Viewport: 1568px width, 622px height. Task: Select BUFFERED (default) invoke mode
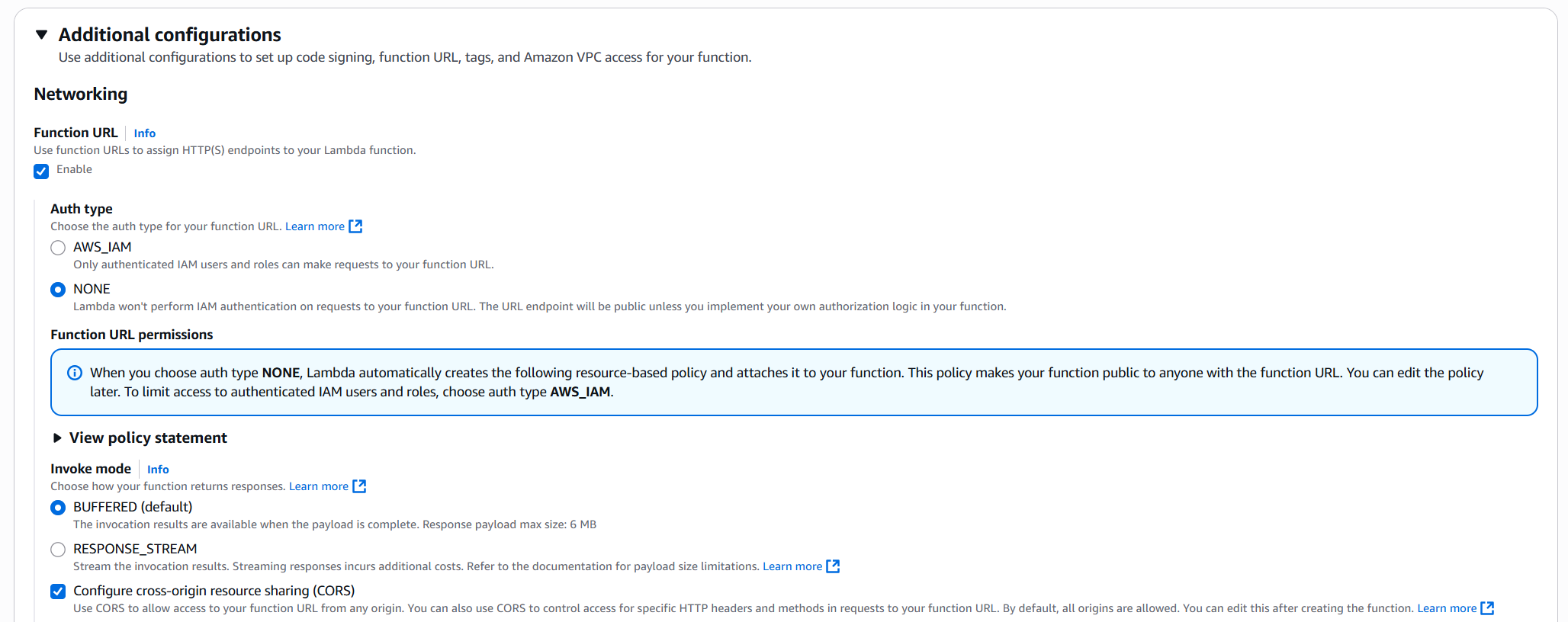pyautogui.click(x=58, y=508)
